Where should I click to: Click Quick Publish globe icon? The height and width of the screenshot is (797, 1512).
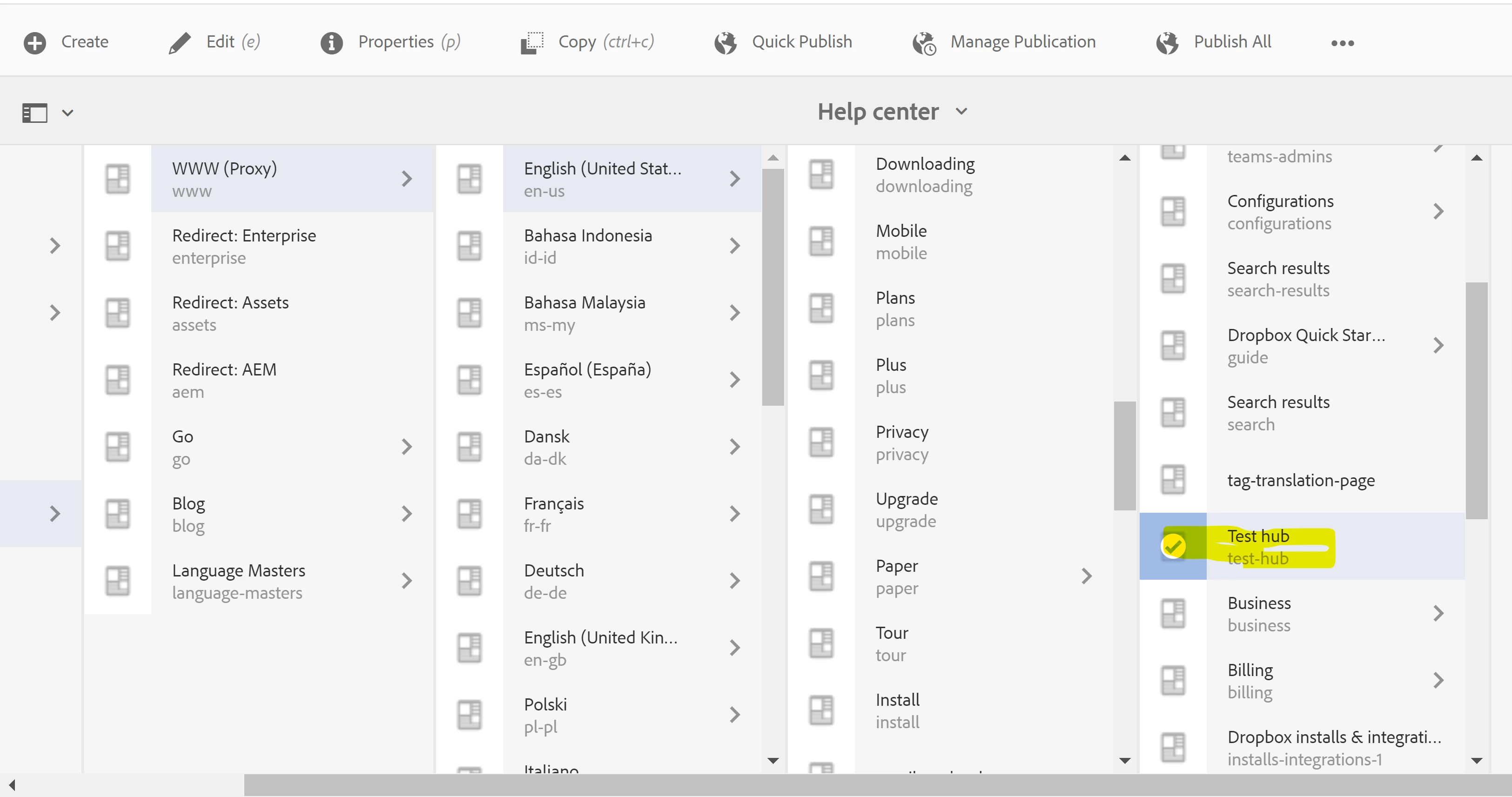[726, 43]
